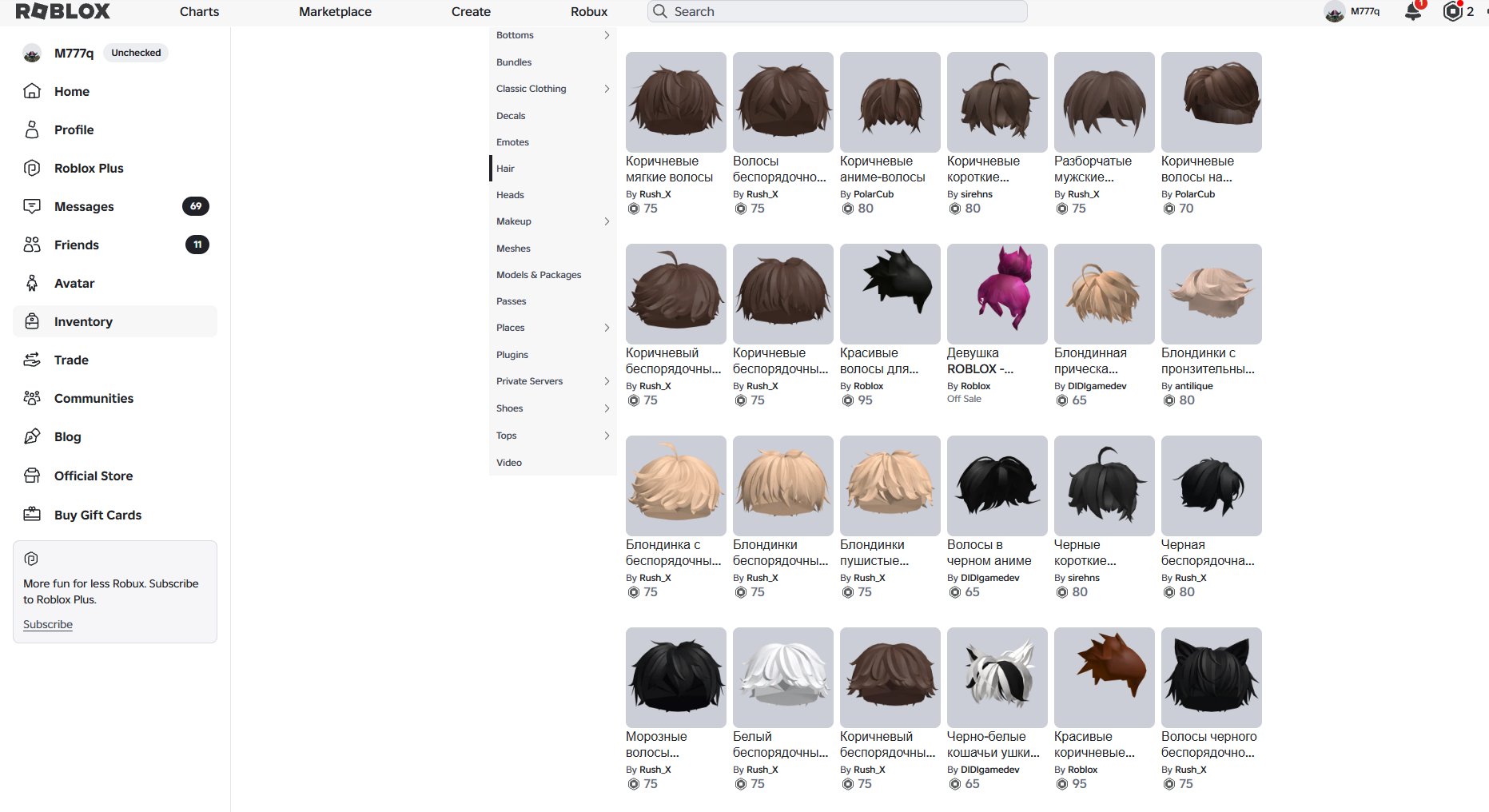Open the PolarCub creator link under Коричневые аниме-волосы
The image size is (1489, 812).
tap(874, 194)
